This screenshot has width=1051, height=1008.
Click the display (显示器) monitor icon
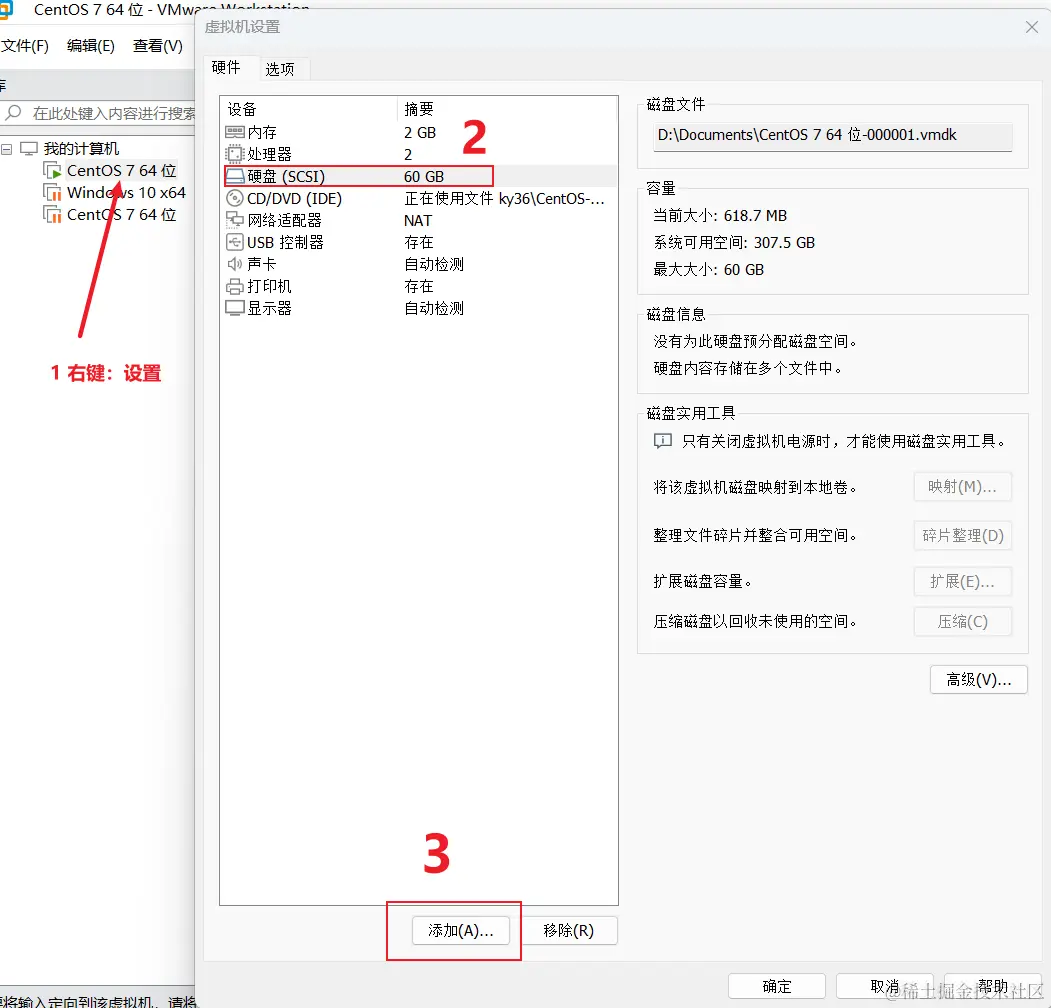(x=235, y=308)
